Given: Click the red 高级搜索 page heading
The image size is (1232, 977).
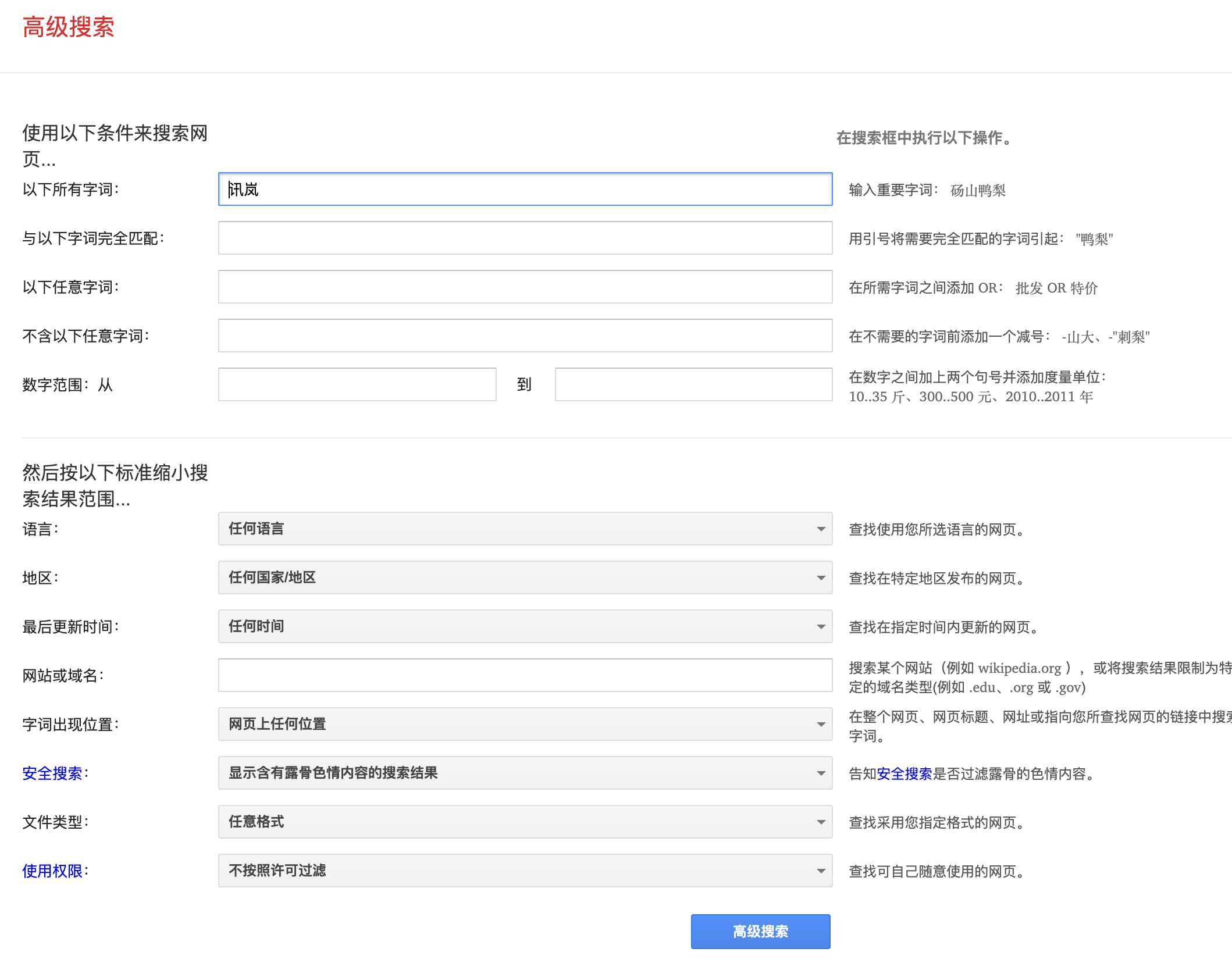Looking at the screenshot, I should click(69, 27).
